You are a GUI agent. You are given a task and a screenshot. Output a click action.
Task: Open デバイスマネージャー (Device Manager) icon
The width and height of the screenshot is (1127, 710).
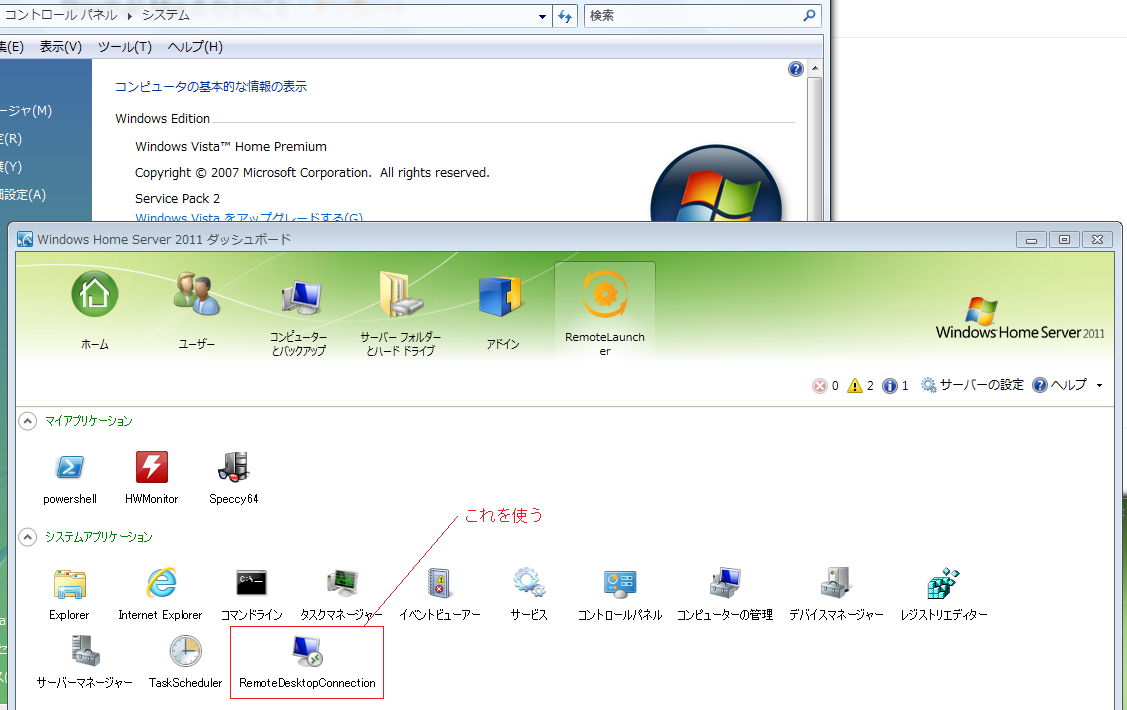tap(836, 594)
